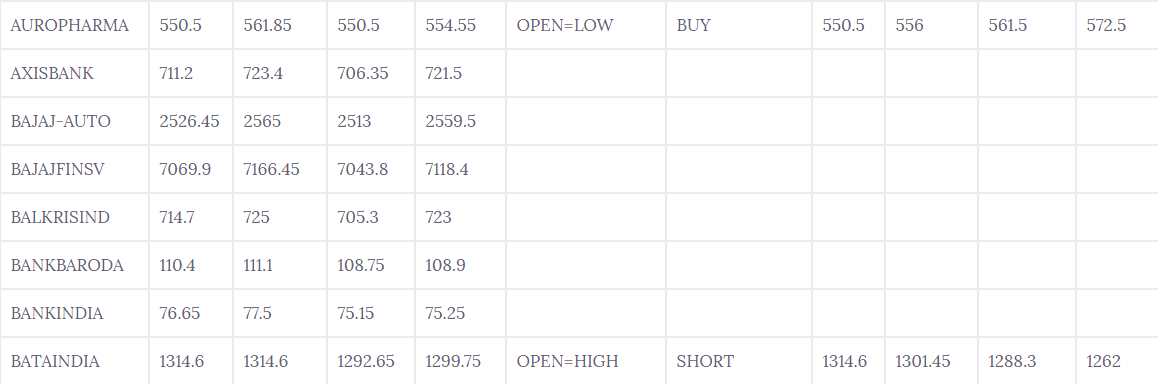Image resolution: width=1158 pixels, height=384 pixels.
Task: Click the 1301.45 target cell for BATAINDIA
Action: point(931,361)
